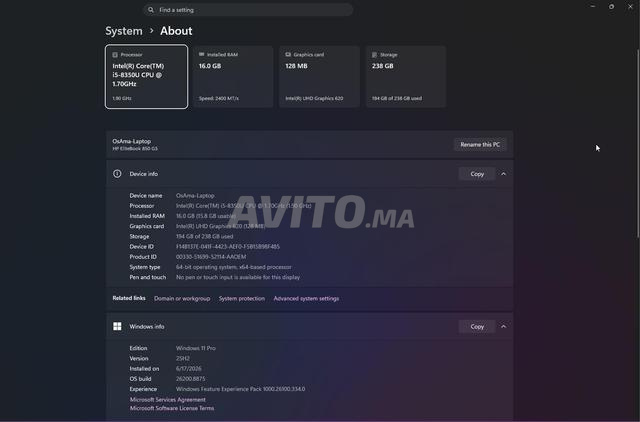The height and width of the screenshot is (422, 640).
Task: Click the Experience pack value text
Action: coord(240,389)
